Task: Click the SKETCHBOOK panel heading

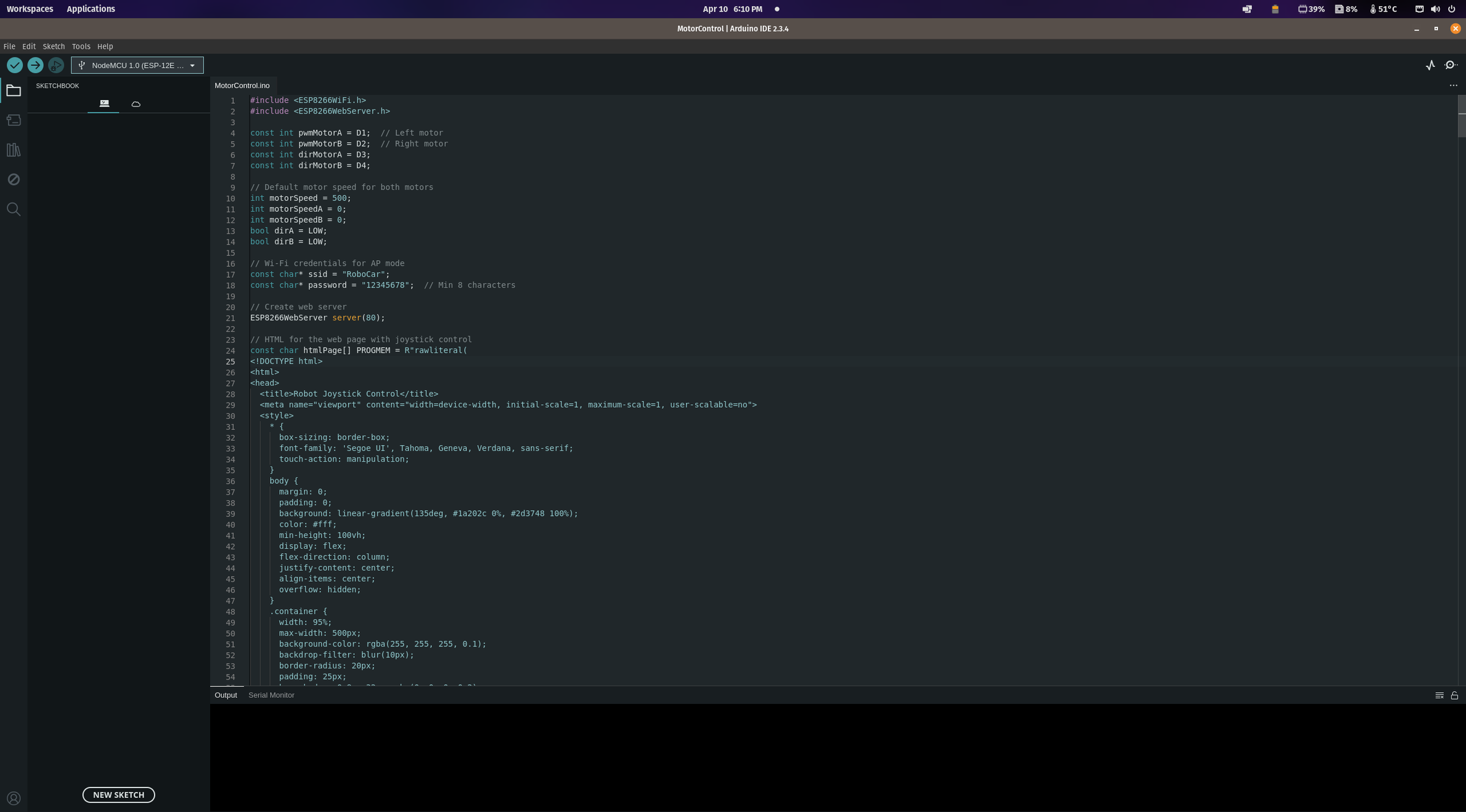Action: (x=57, y=86)
